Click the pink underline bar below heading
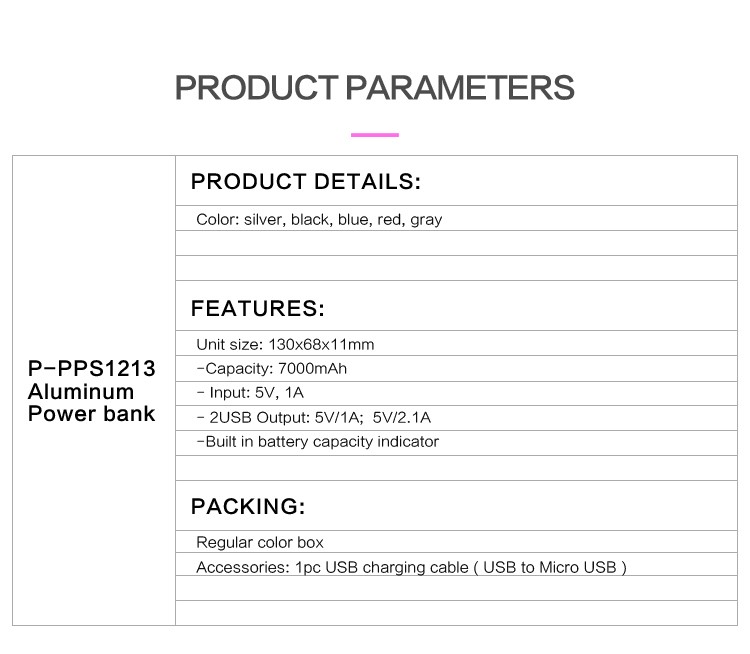The image size is (750, 654). pyautogui.click(x=375, y=135)
